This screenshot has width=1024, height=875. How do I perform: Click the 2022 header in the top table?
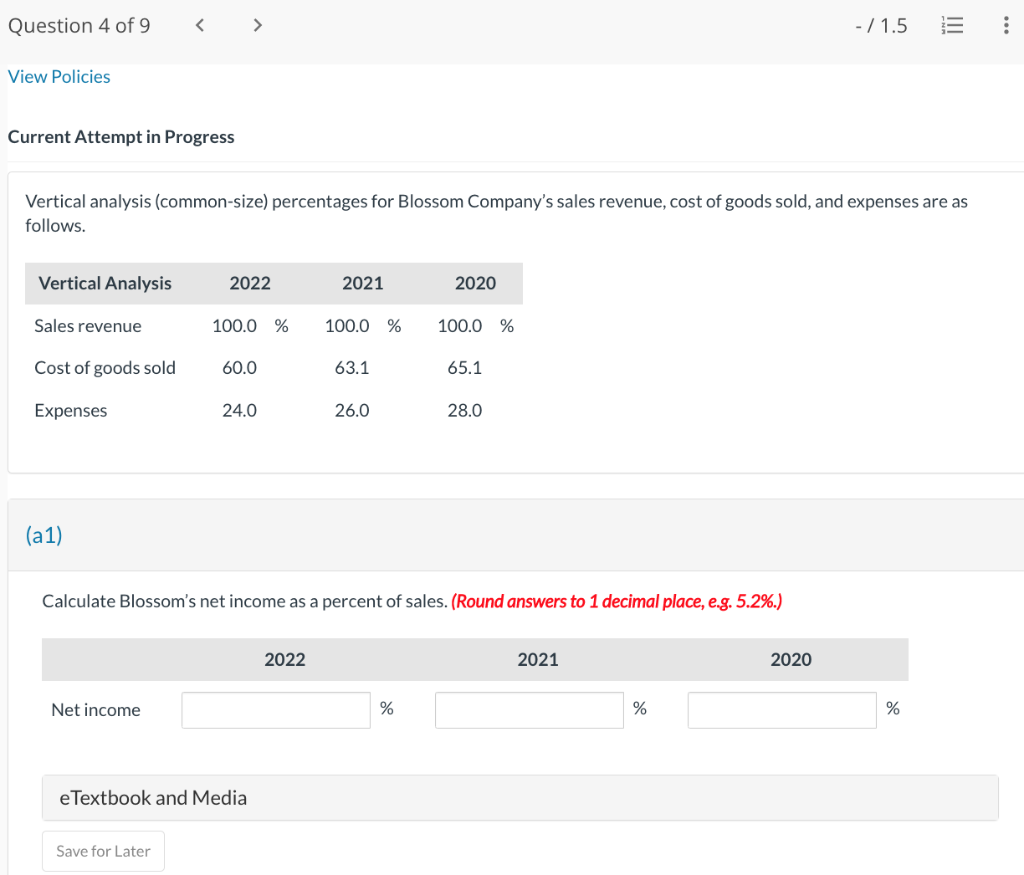(x=249, y=283)
